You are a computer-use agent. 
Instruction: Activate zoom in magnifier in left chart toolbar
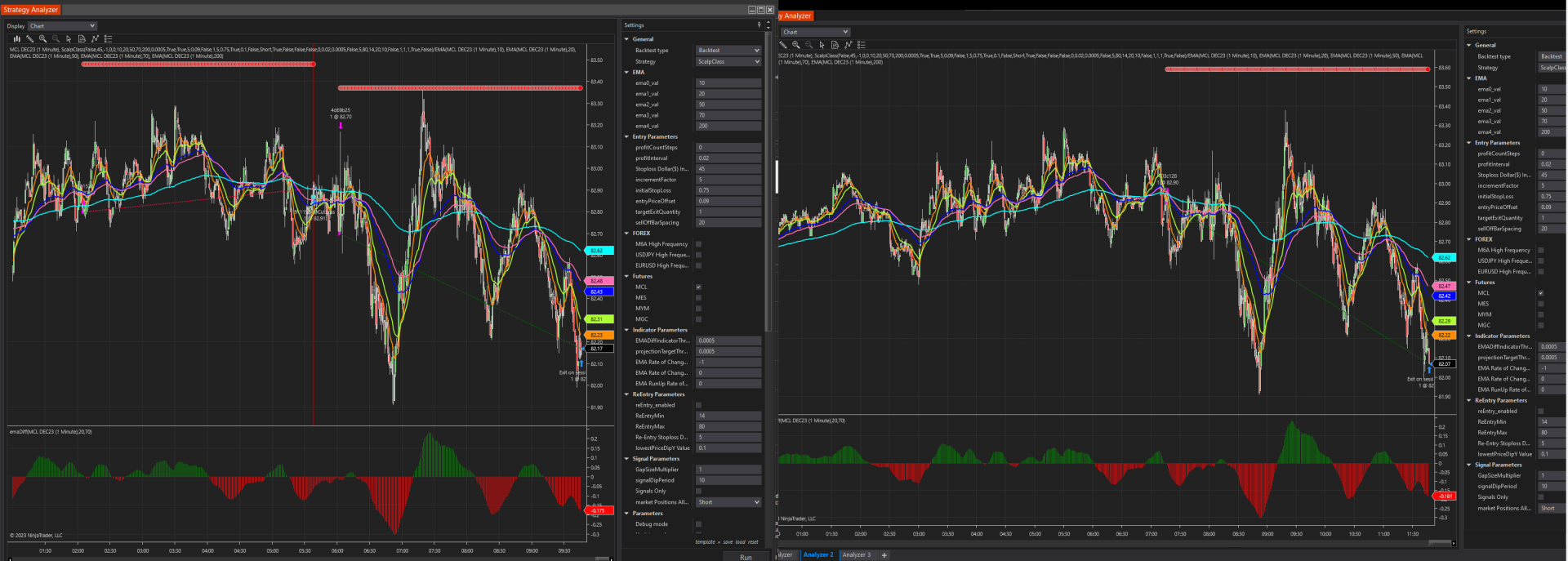point(42,38)
